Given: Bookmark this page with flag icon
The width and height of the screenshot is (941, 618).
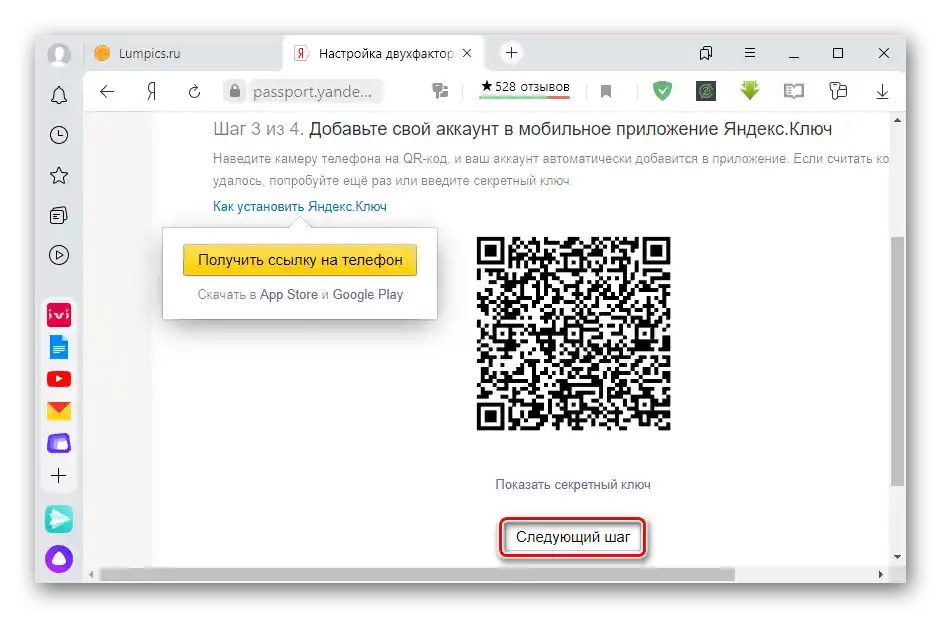Looking at the screenshot, I should [x=606, y=91].
